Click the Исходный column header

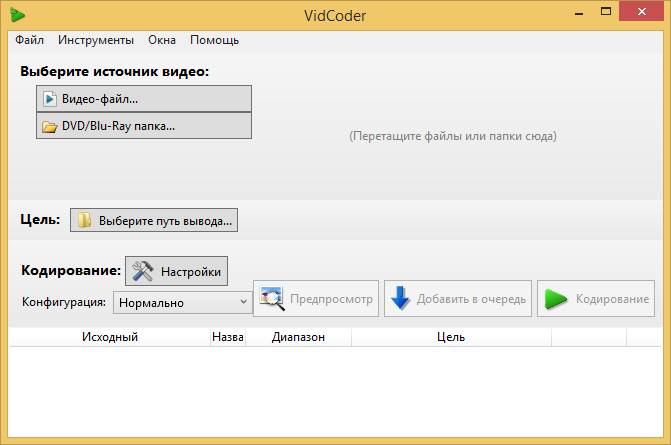pos(110,337)
